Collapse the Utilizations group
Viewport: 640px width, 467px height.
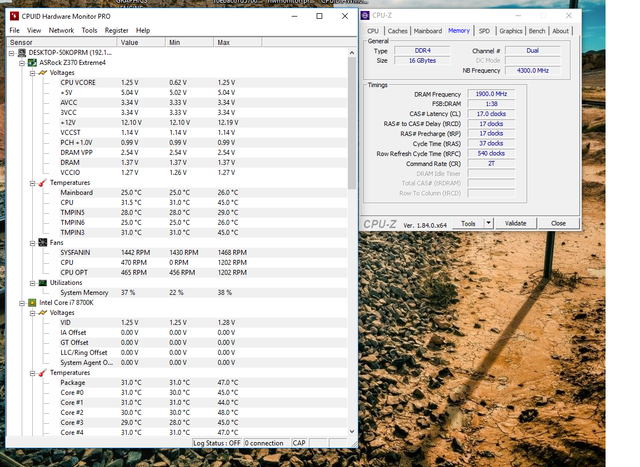point(32,283)
